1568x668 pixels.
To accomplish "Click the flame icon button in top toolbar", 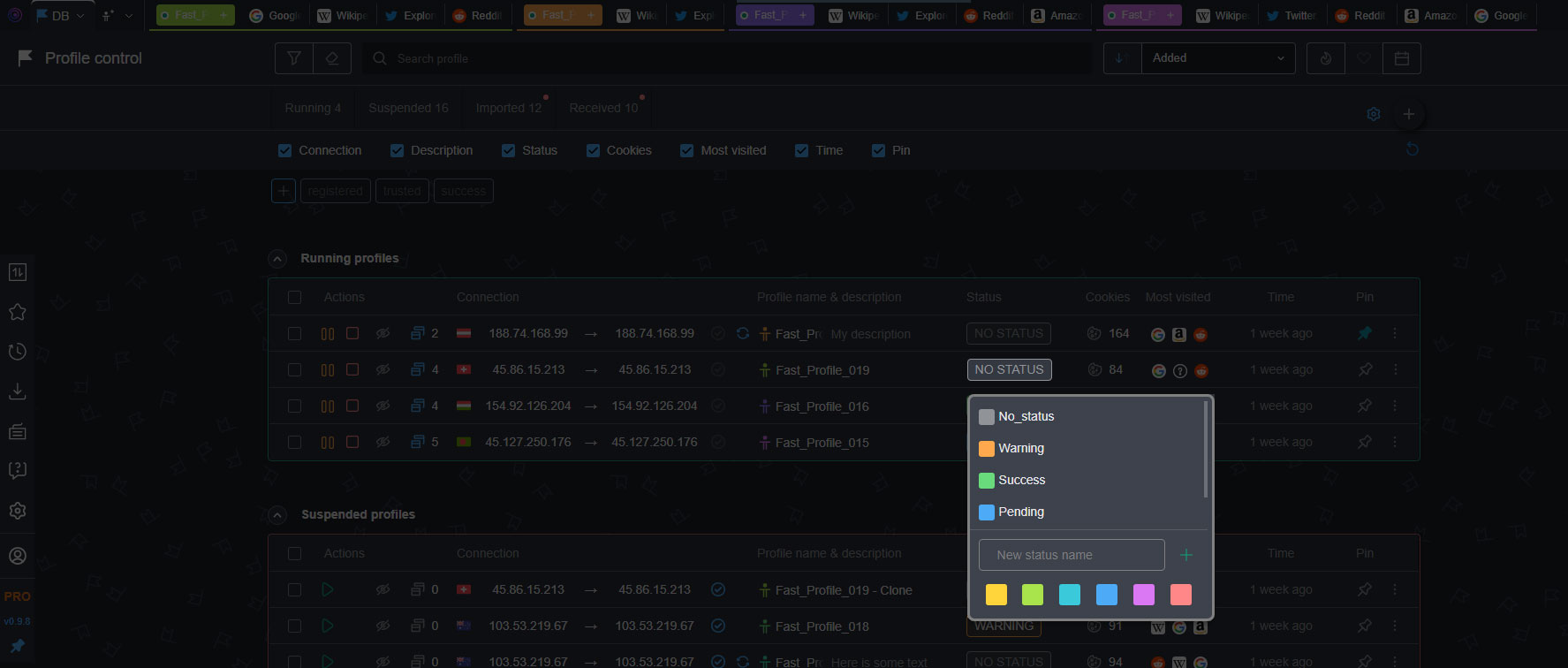I will pyautogui.click(x=1326, y=58).
